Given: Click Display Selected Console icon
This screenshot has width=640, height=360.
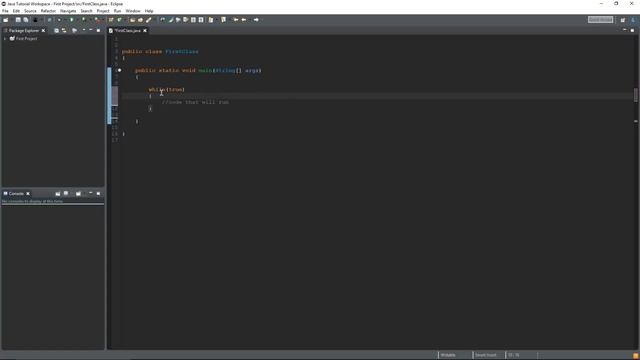Looking at the screenshot, I should click(x=66, y=193).
